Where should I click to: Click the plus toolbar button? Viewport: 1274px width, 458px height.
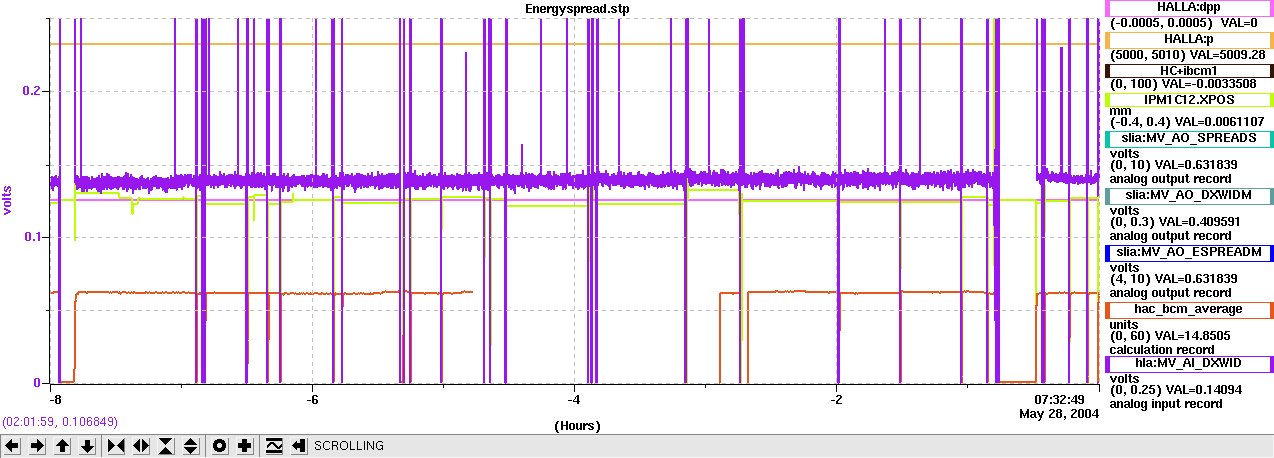click(245, 445)
